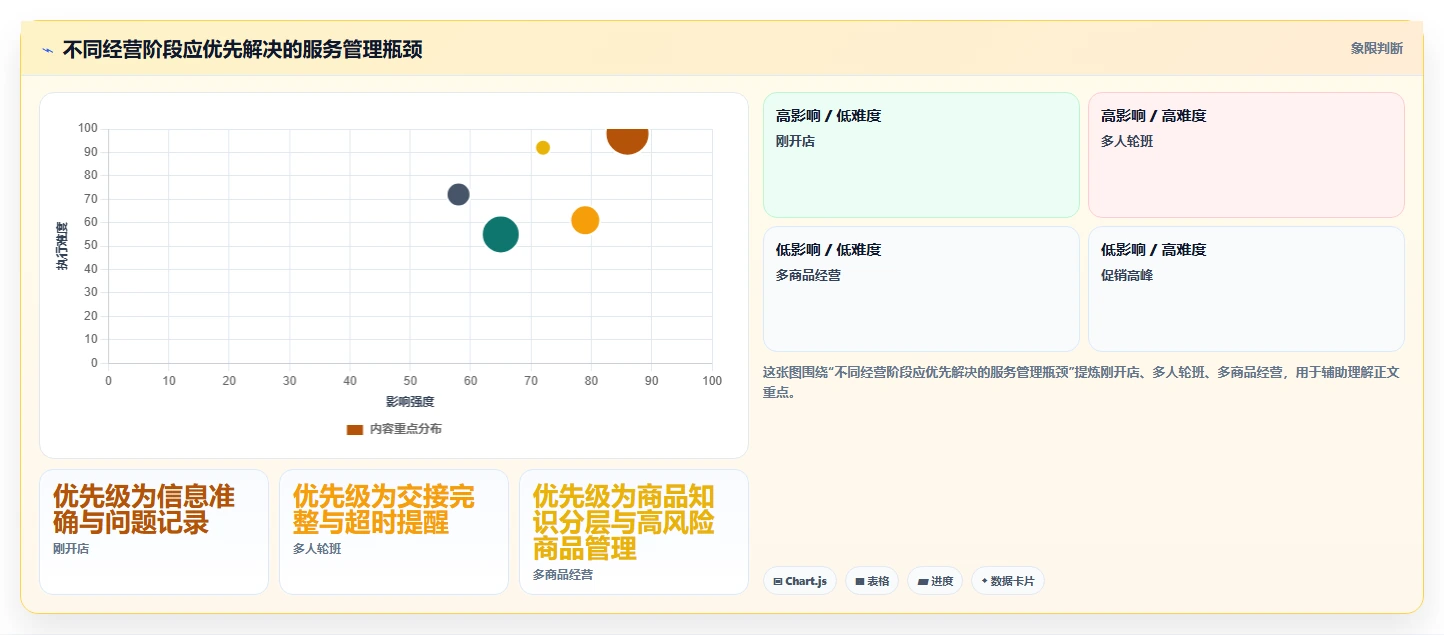
Task: Select the Chart.js tag chip
Action: [x=800, y=581]
